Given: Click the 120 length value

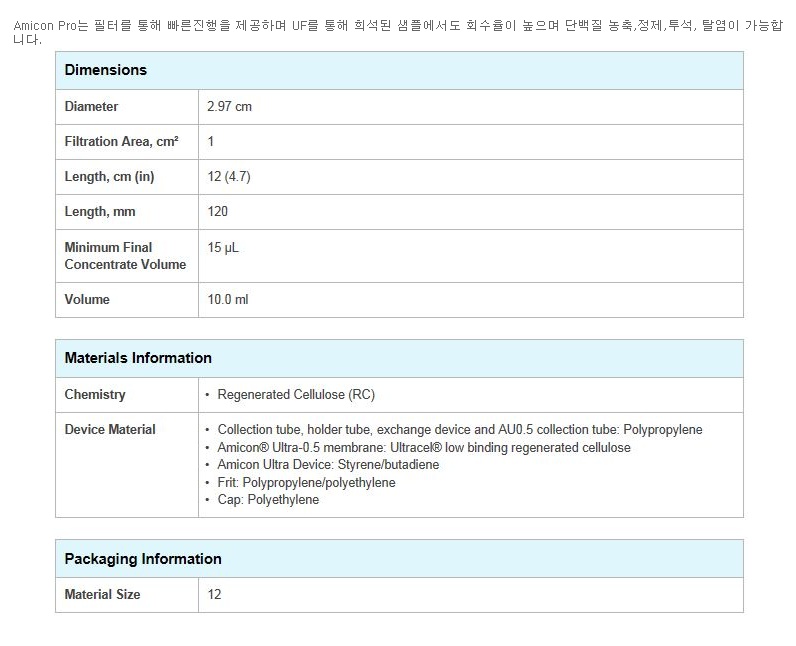Looking at the screenshot, I should [217, 212].
